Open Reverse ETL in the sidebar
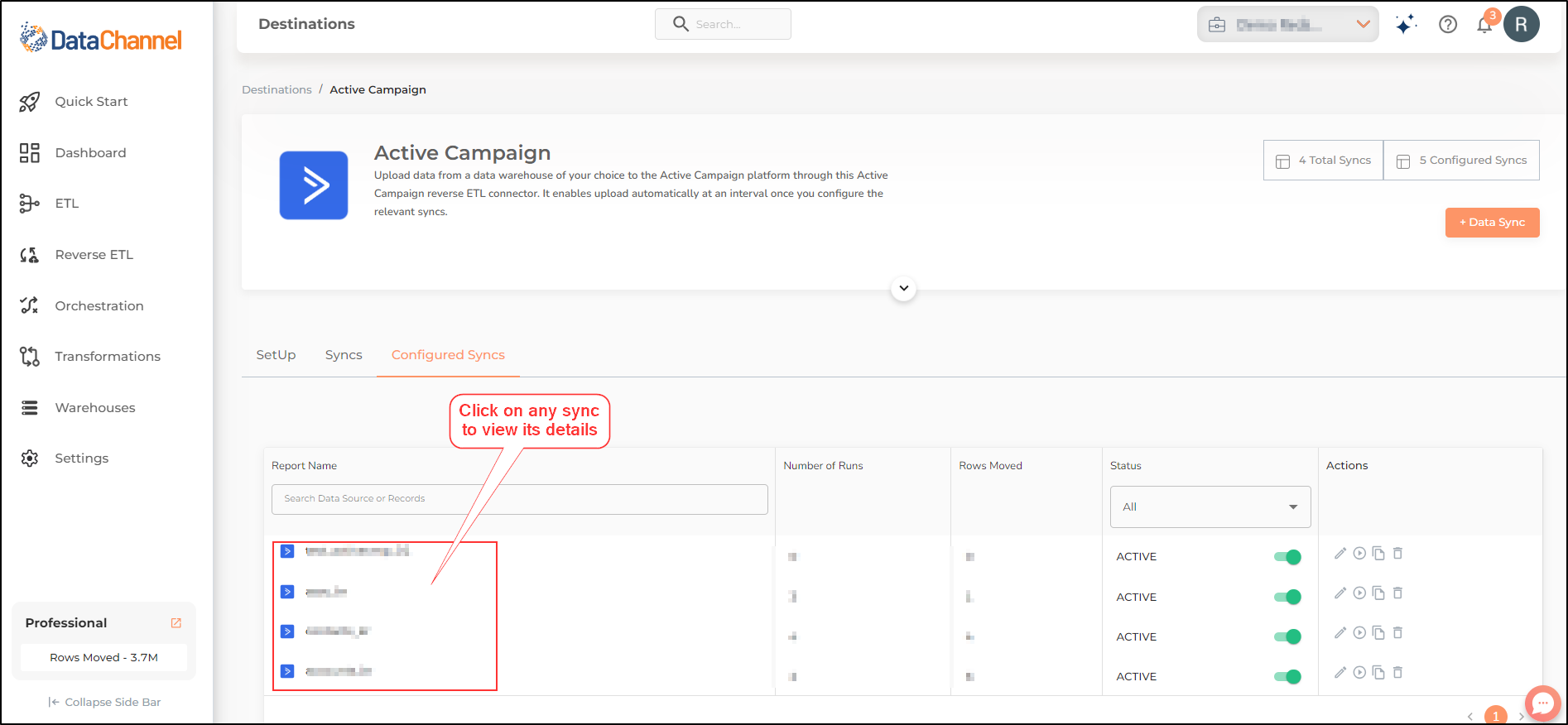Viewport: 1568px width, 725px height. [94, 255]
